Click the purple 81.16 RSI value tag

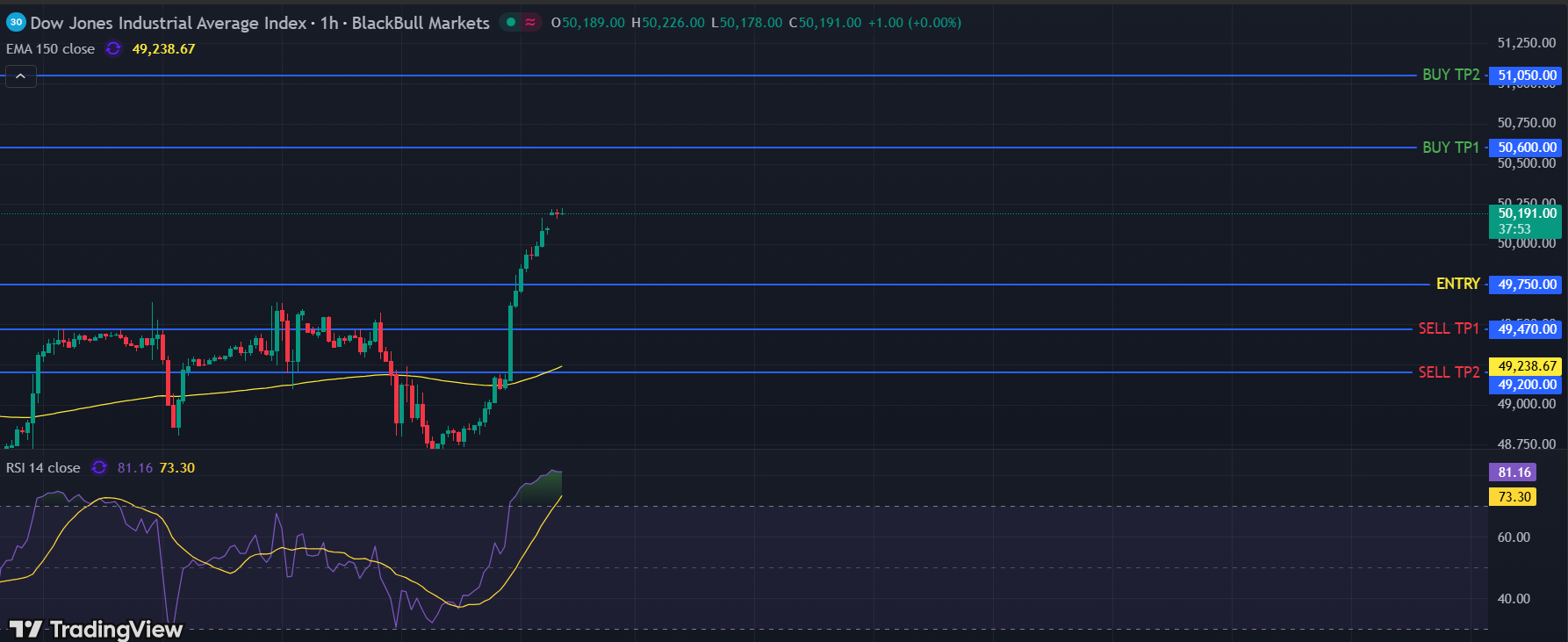click(1514, 472)
